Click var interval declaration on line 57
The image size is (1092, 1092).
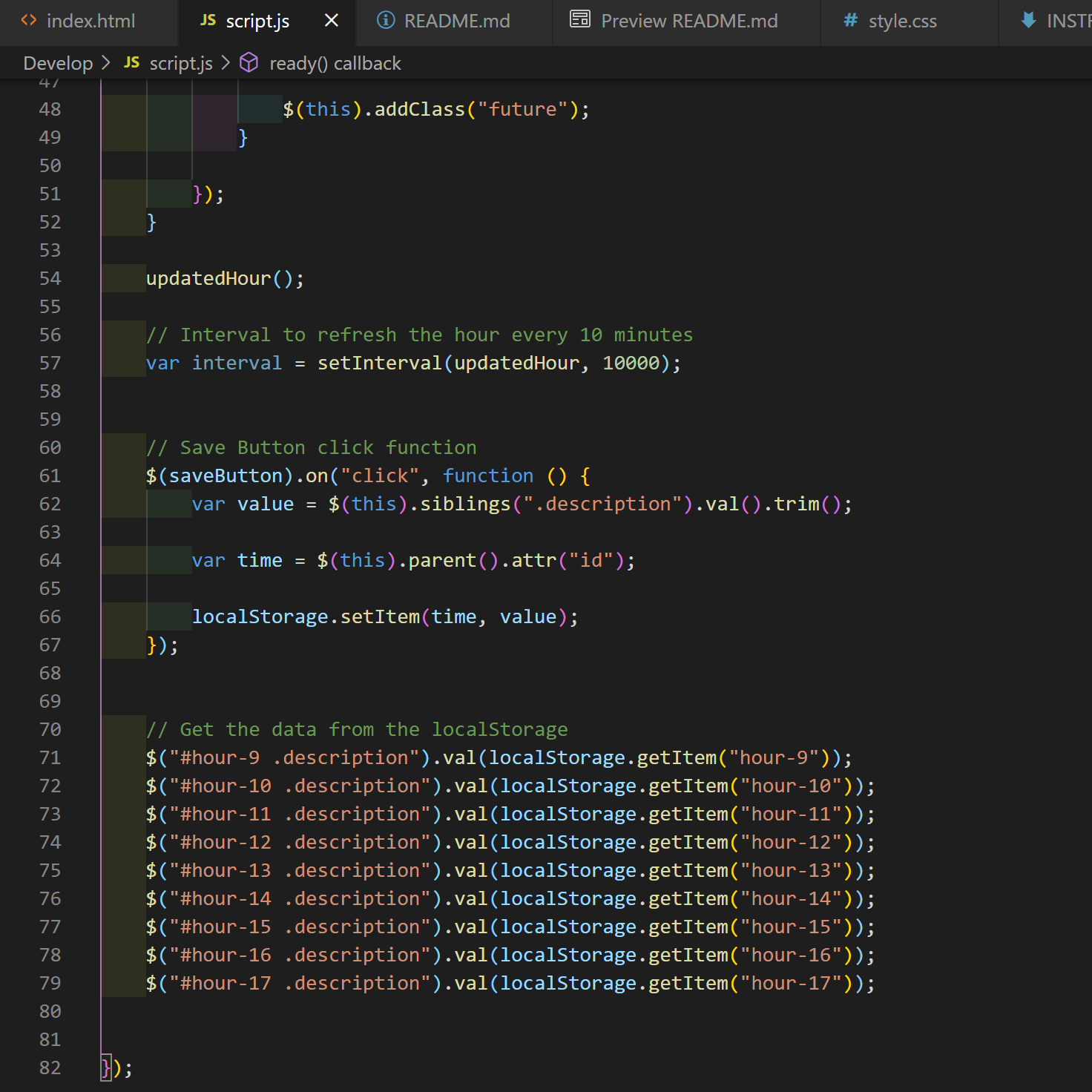click(x=214, y=363)
